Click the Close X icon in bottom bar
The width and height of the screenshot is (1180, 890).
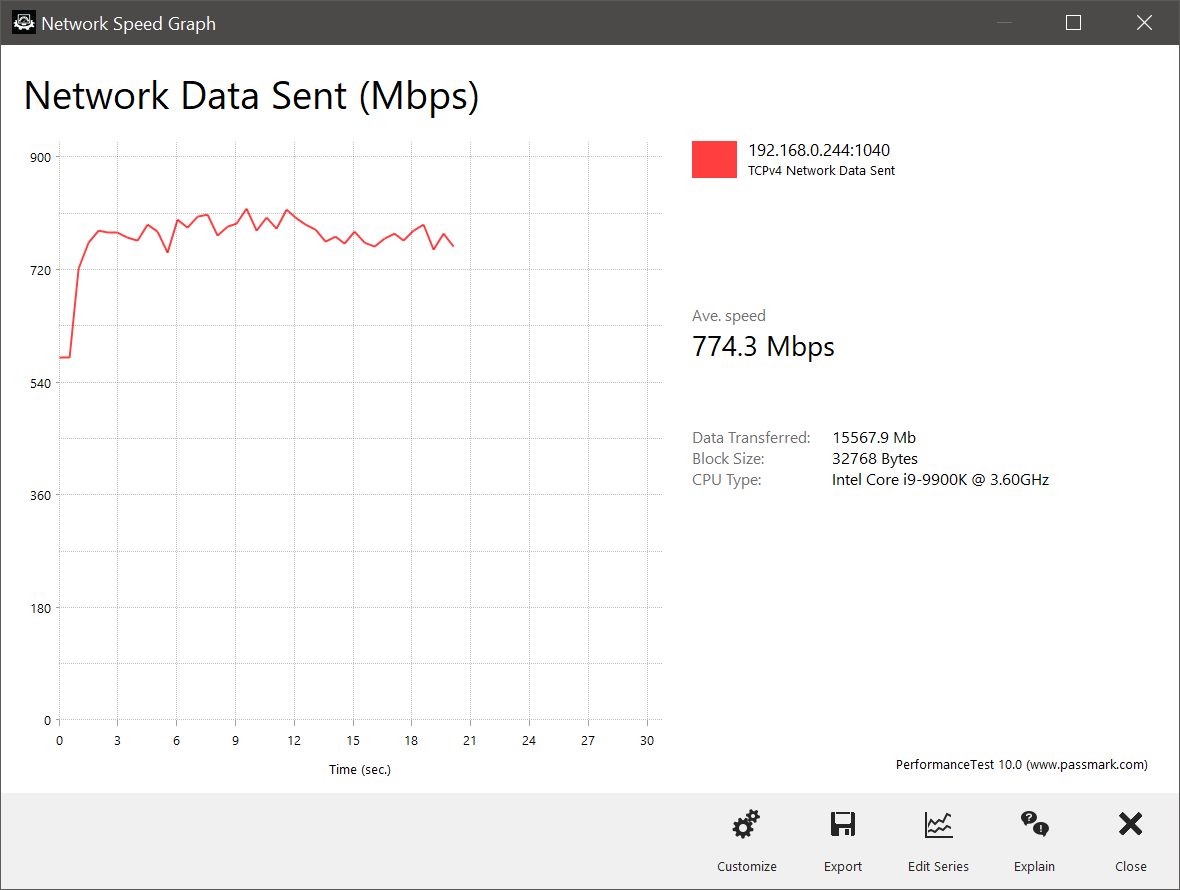(1130, 824)
